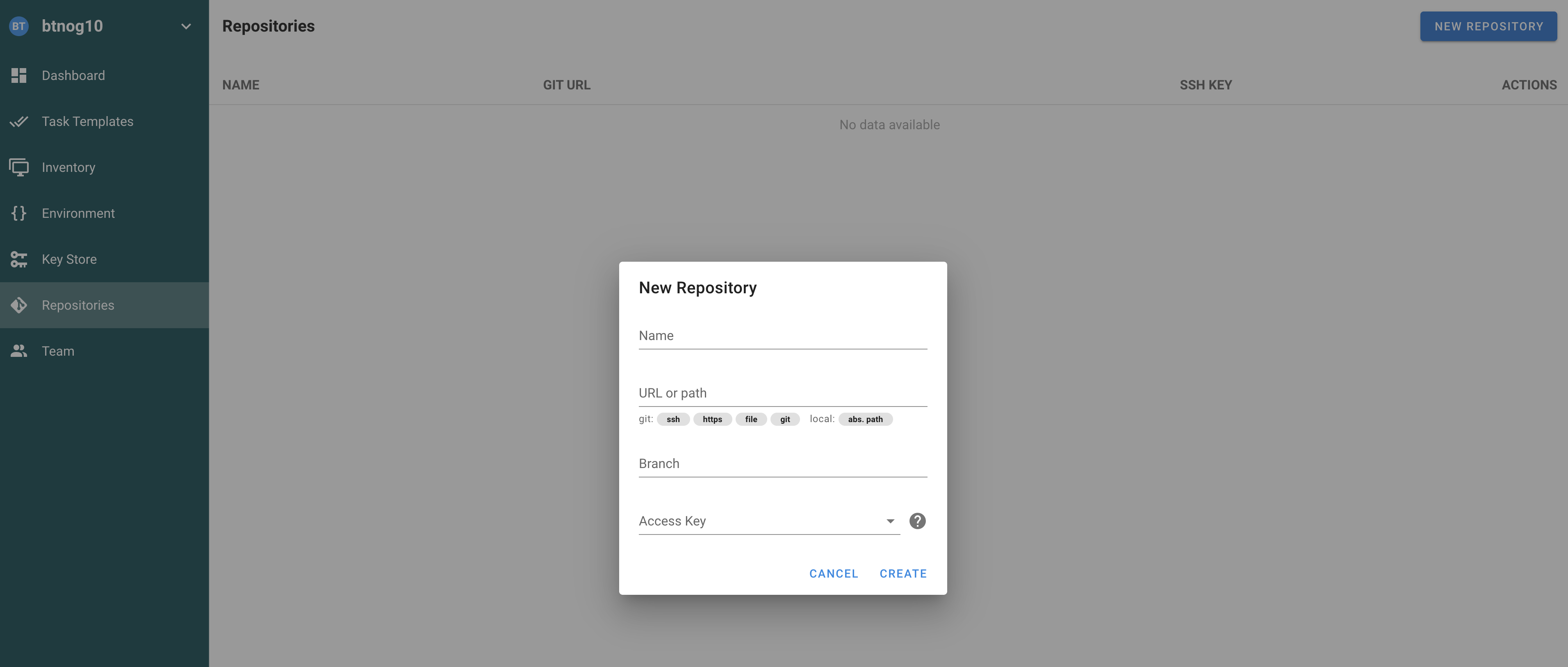Click the Repositories page title
1568x667 pixels.
[269, 26]
